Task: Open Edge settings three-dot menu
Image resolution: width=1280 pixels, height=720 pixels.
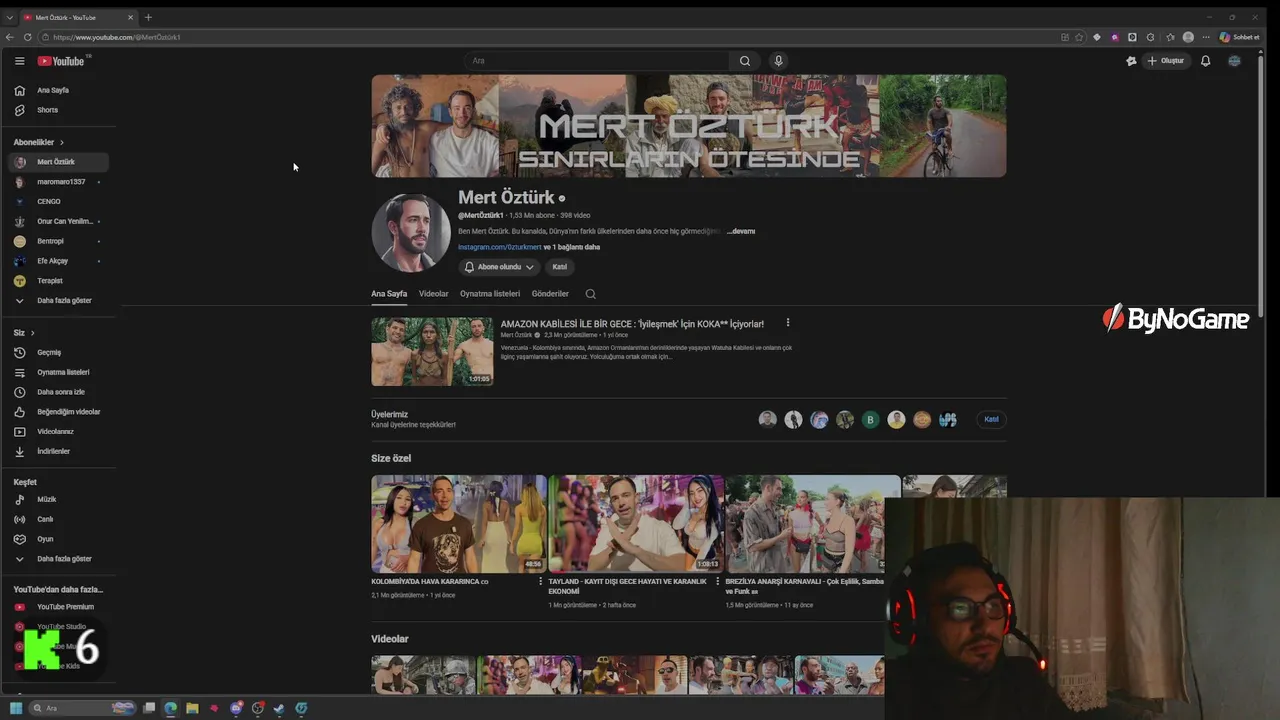Action: click(1206, 37)
